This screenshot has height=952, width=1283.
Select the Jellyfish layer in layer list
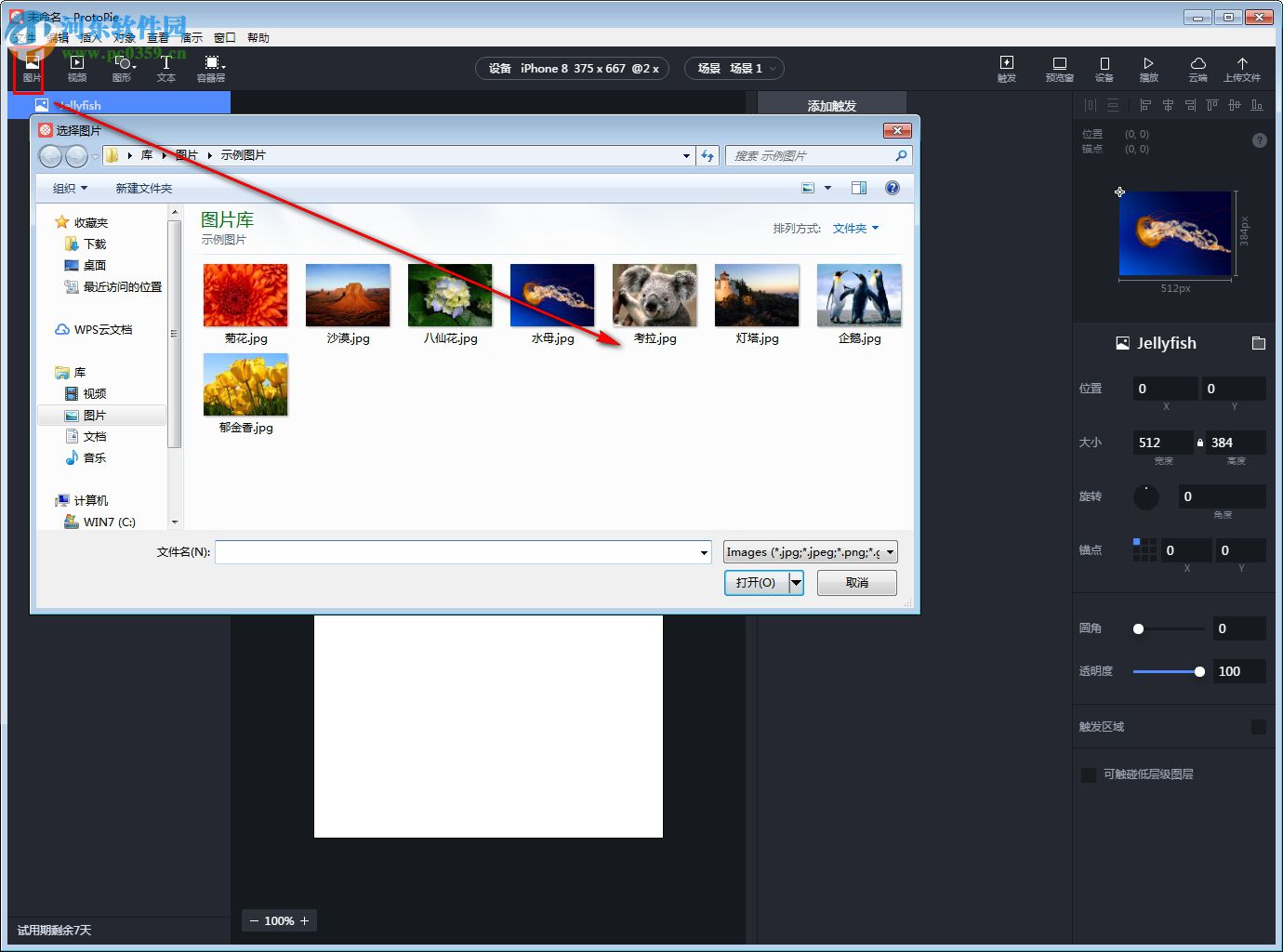pos(119,105)
